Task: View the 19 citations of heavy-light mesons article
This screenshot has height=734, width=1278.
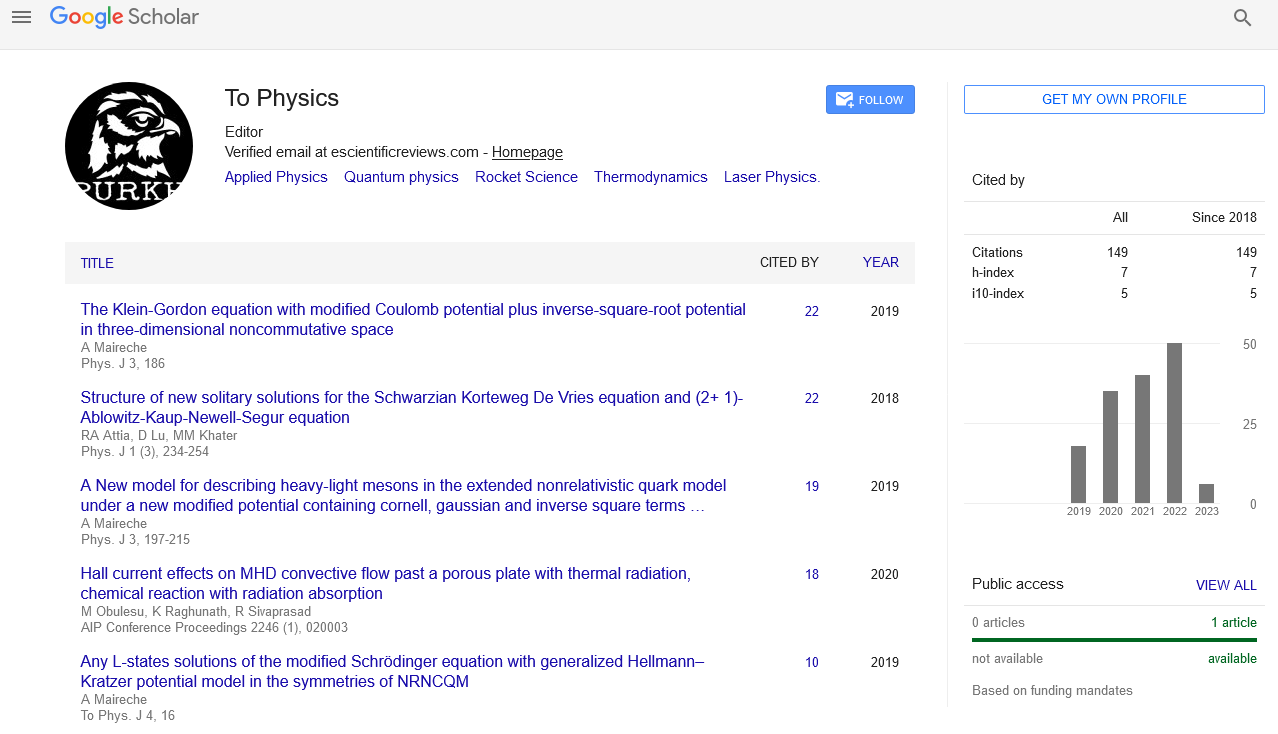Action: click(812, 486)
